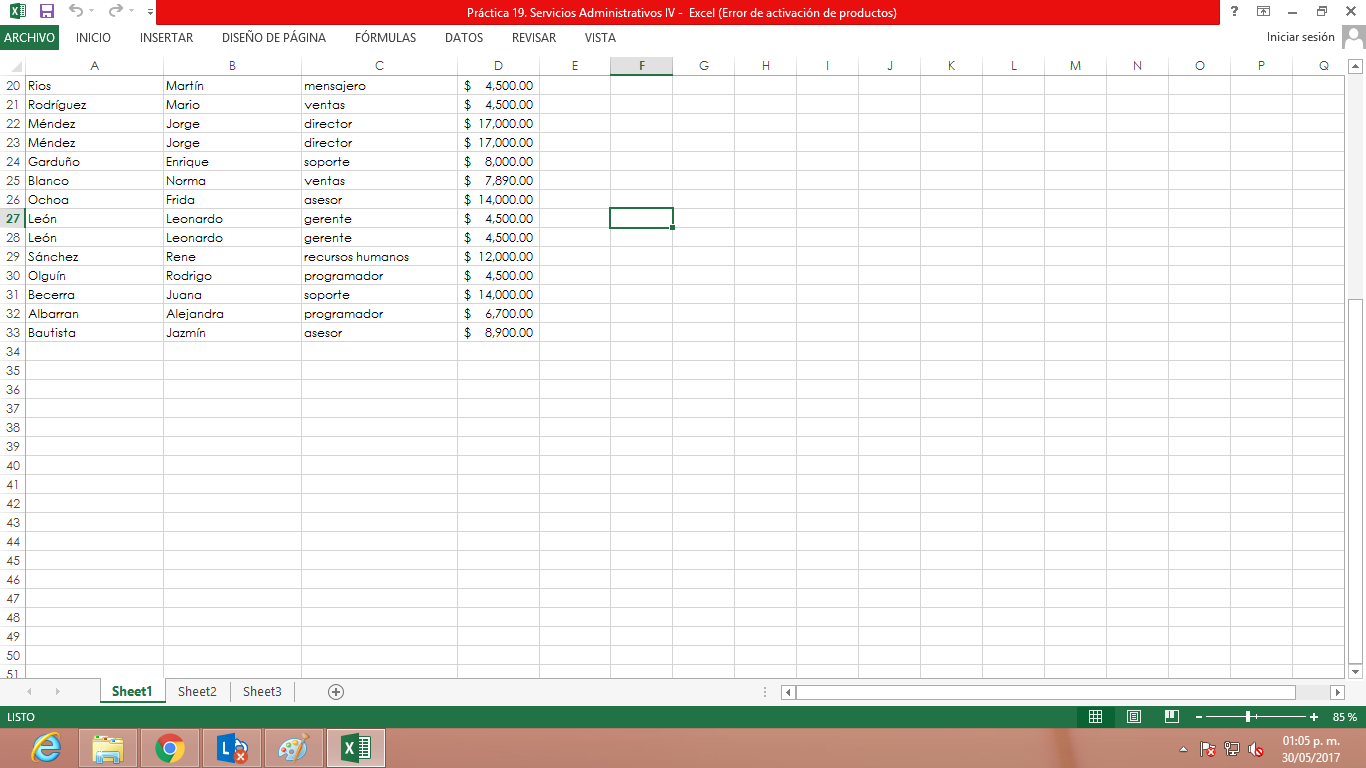Undo the last action
The image size is (1366, 768).
(76, 12)
